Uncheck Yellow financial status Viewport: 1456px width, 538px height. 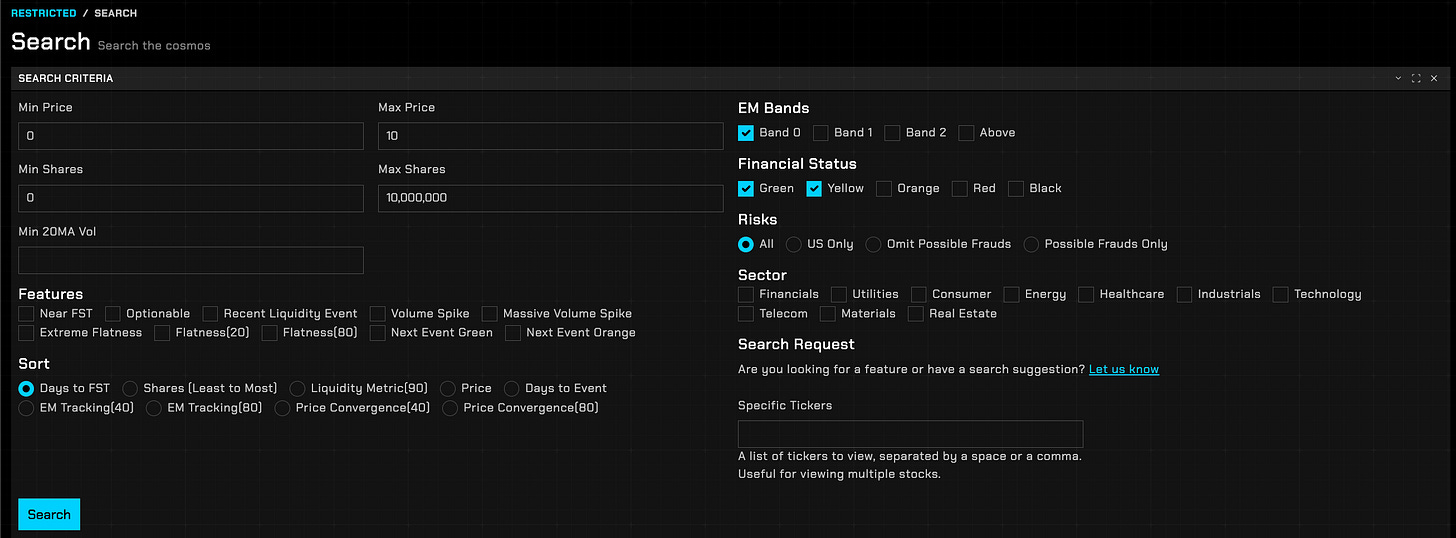point(814,189)
